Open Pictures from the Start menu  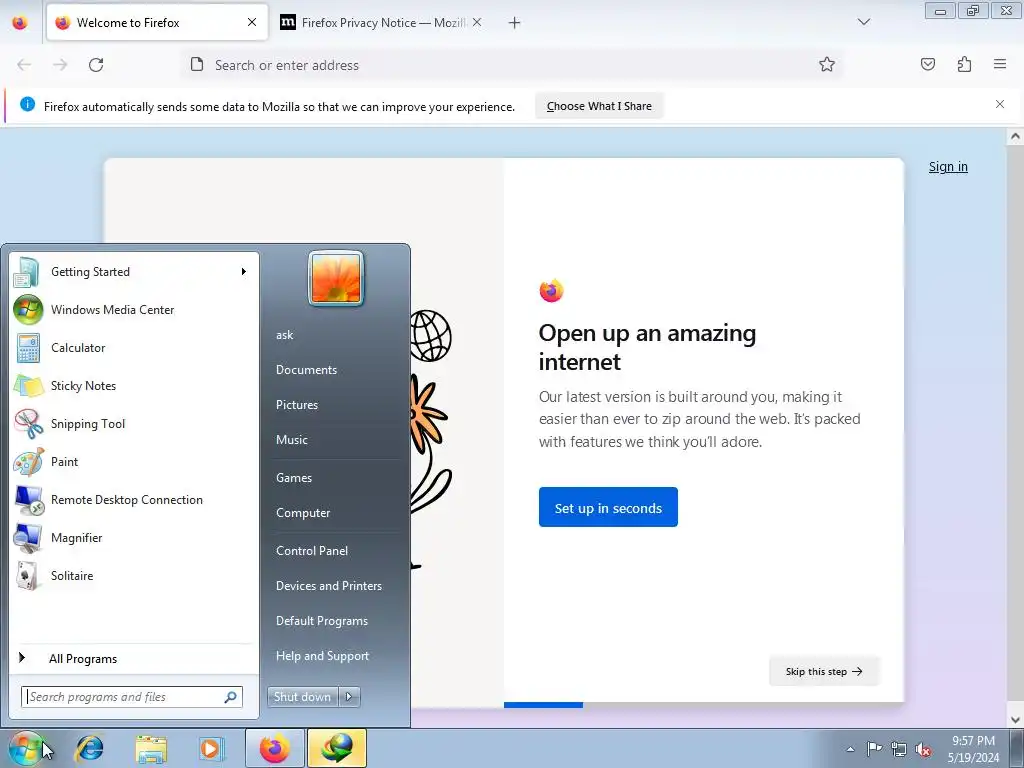[x=297, y=405]
